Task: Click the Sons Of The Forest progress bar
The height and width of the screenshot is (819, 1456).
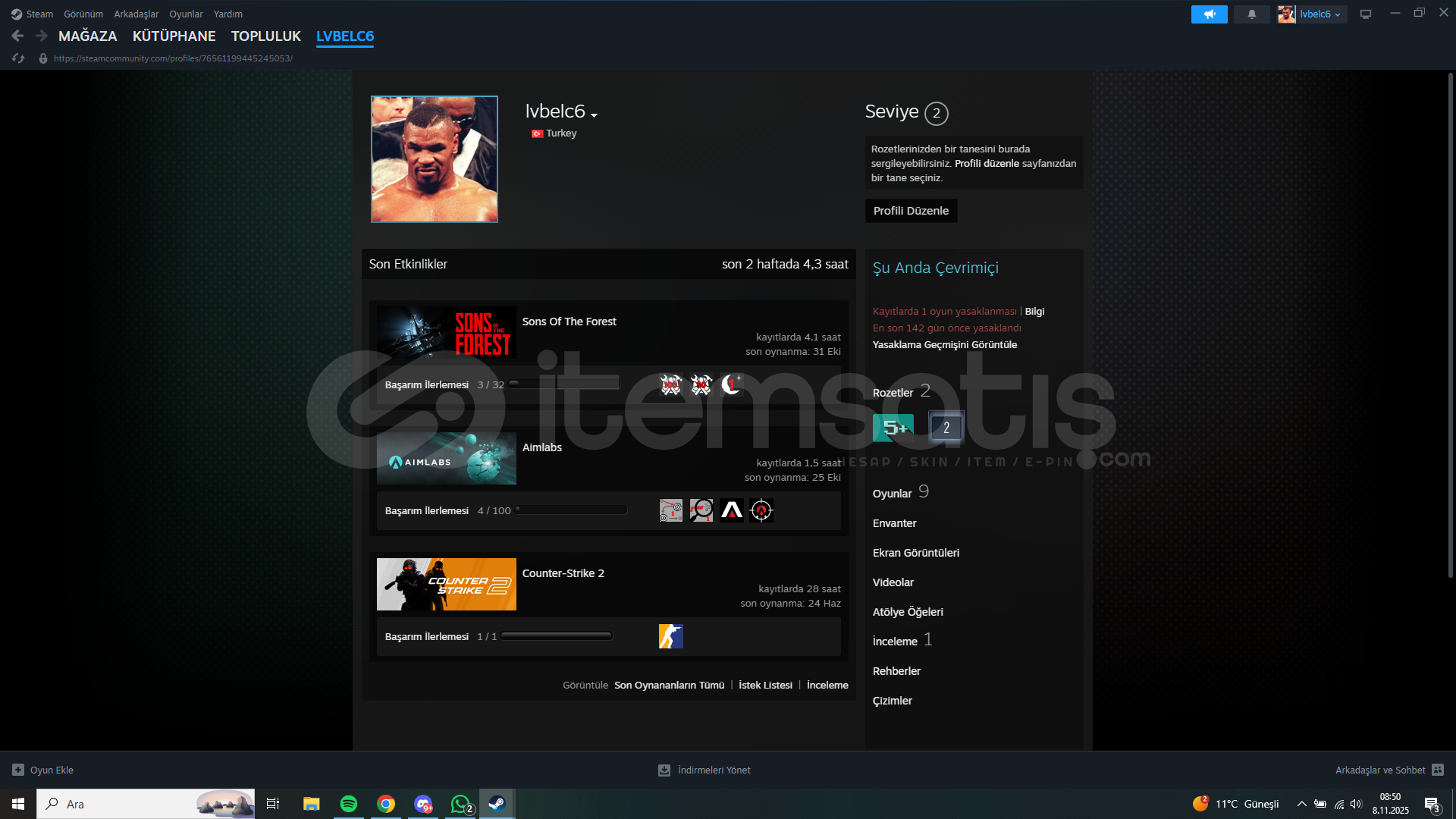Action: [565, 384]
